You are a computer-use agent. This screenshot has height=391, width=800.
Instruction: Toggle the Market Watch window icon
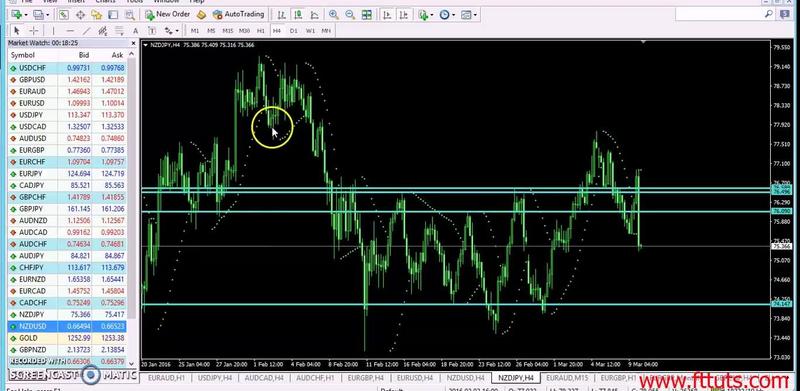click(63, 15)
